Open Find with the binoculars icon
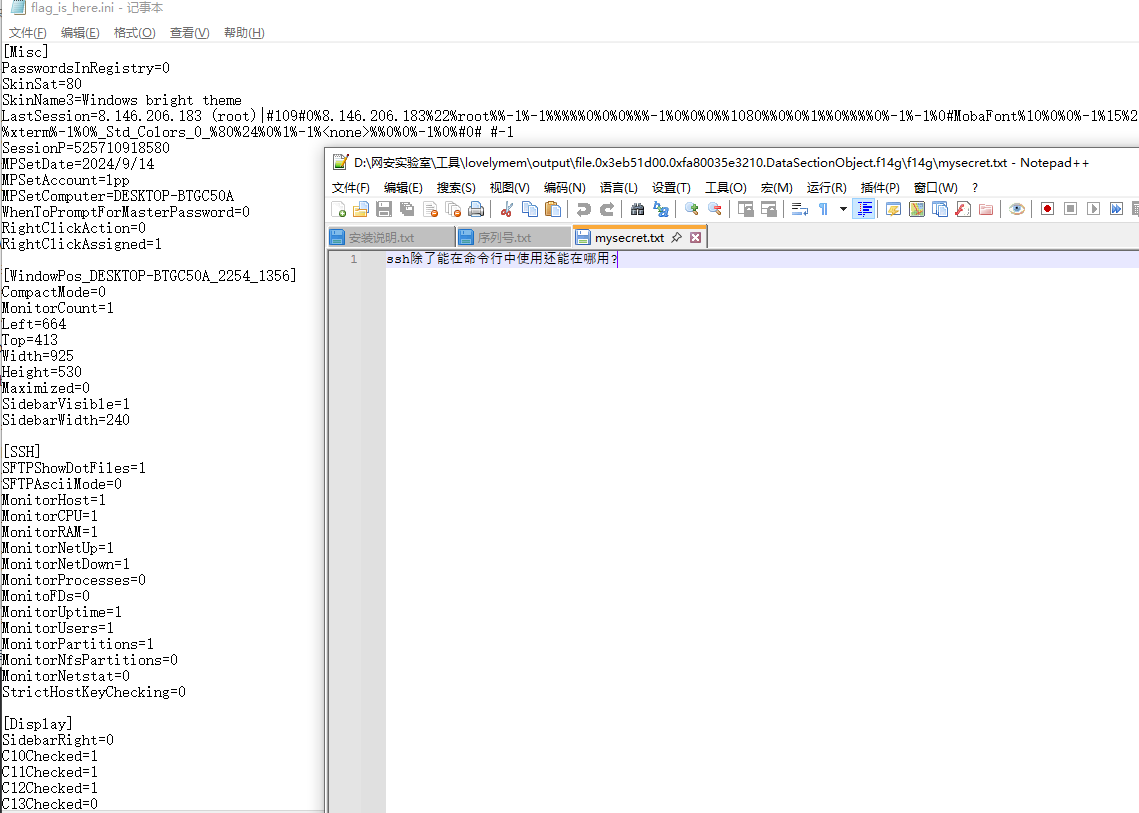The height and width of the screenshot is (813, 1139). [638, 209]
